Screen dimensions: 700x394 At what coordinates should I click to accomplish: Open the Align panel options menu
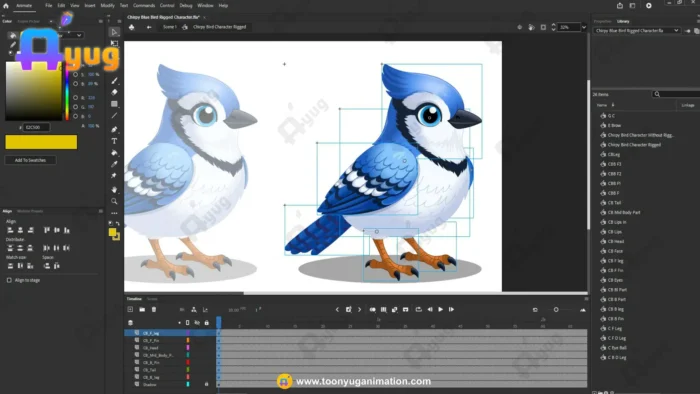(100, 211)
